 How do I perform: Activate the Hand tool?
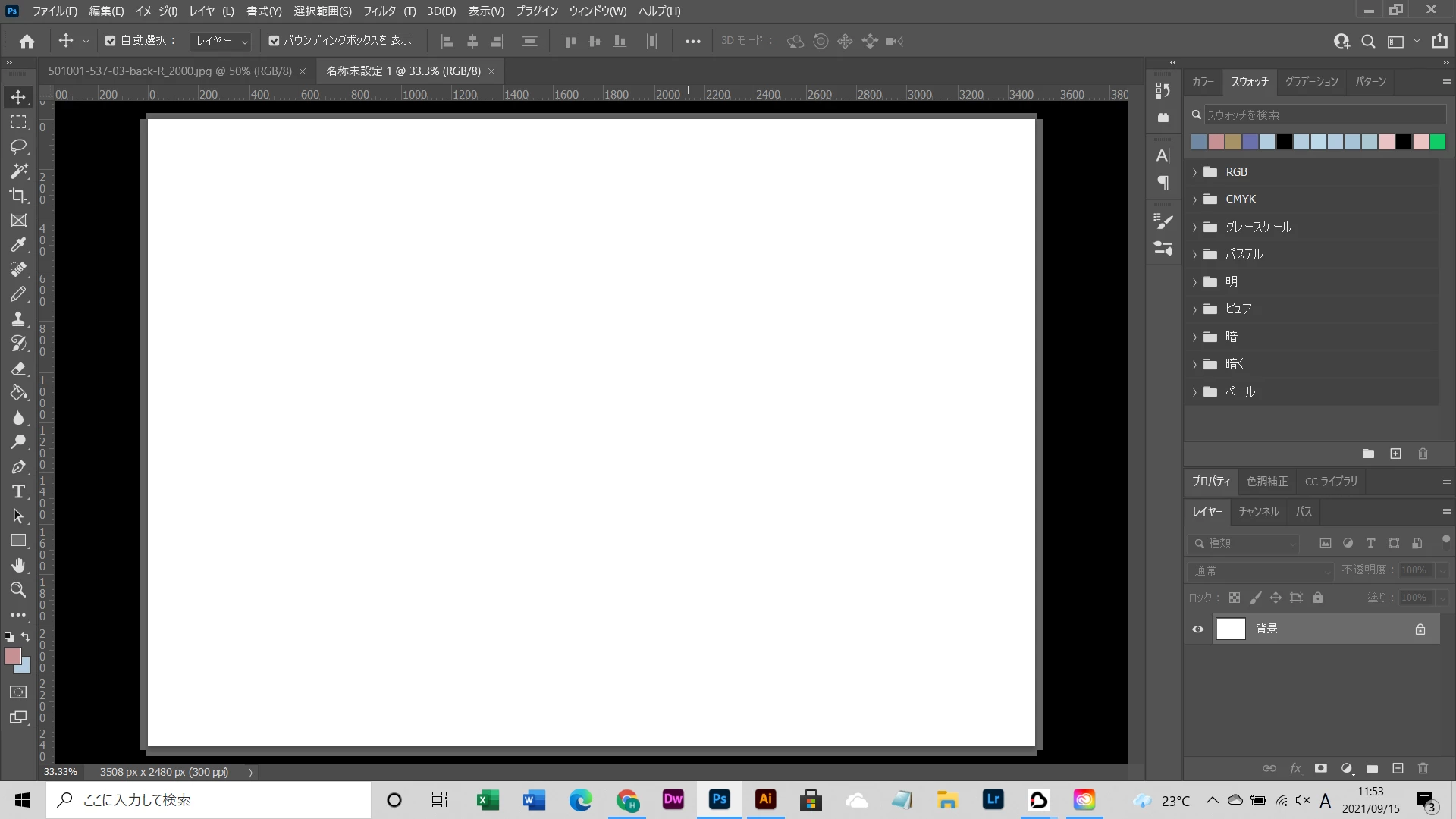(x=18, y=565)
